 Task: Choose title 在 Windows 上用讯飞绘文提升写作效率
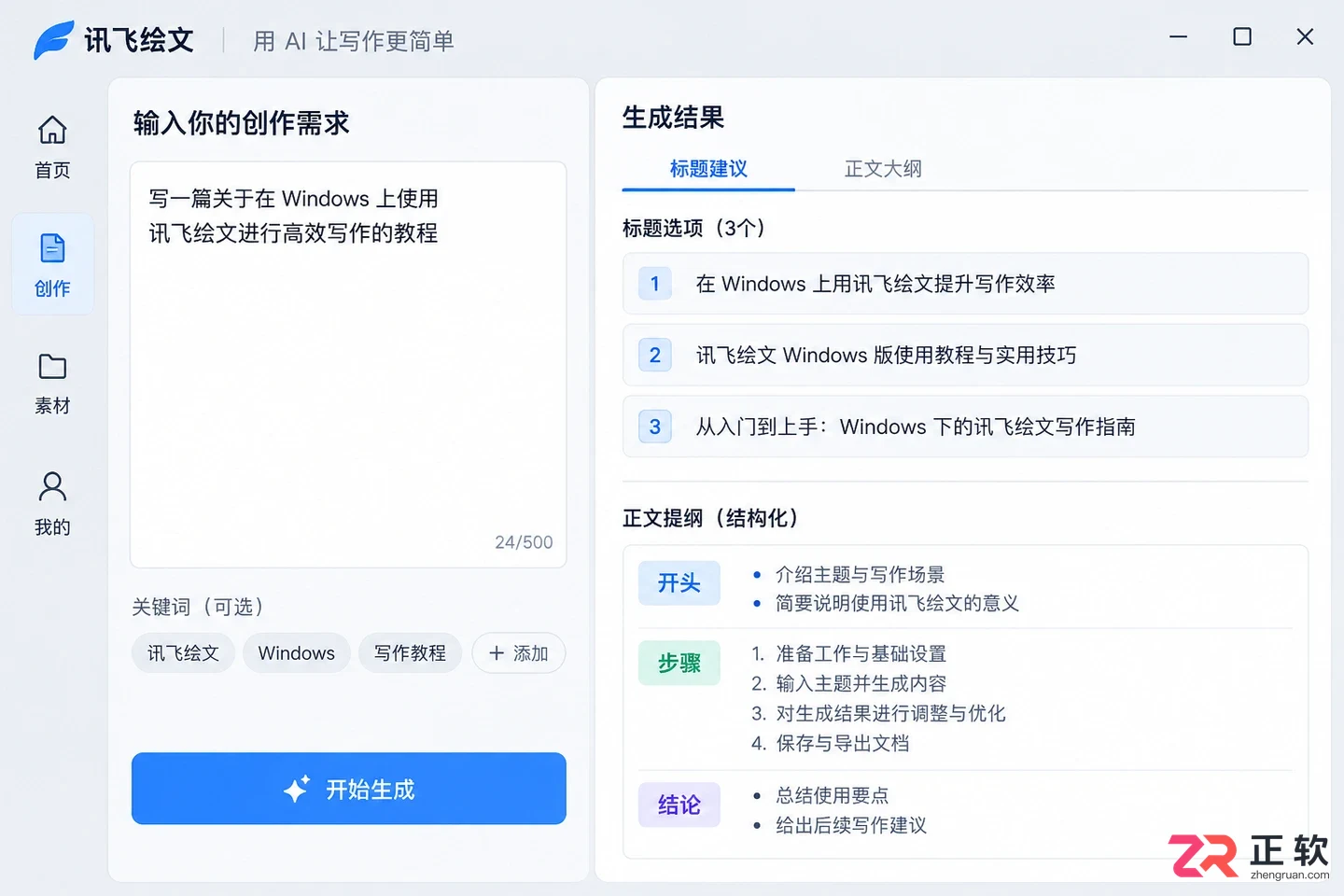pyautogui.click(x=965, y=284)
